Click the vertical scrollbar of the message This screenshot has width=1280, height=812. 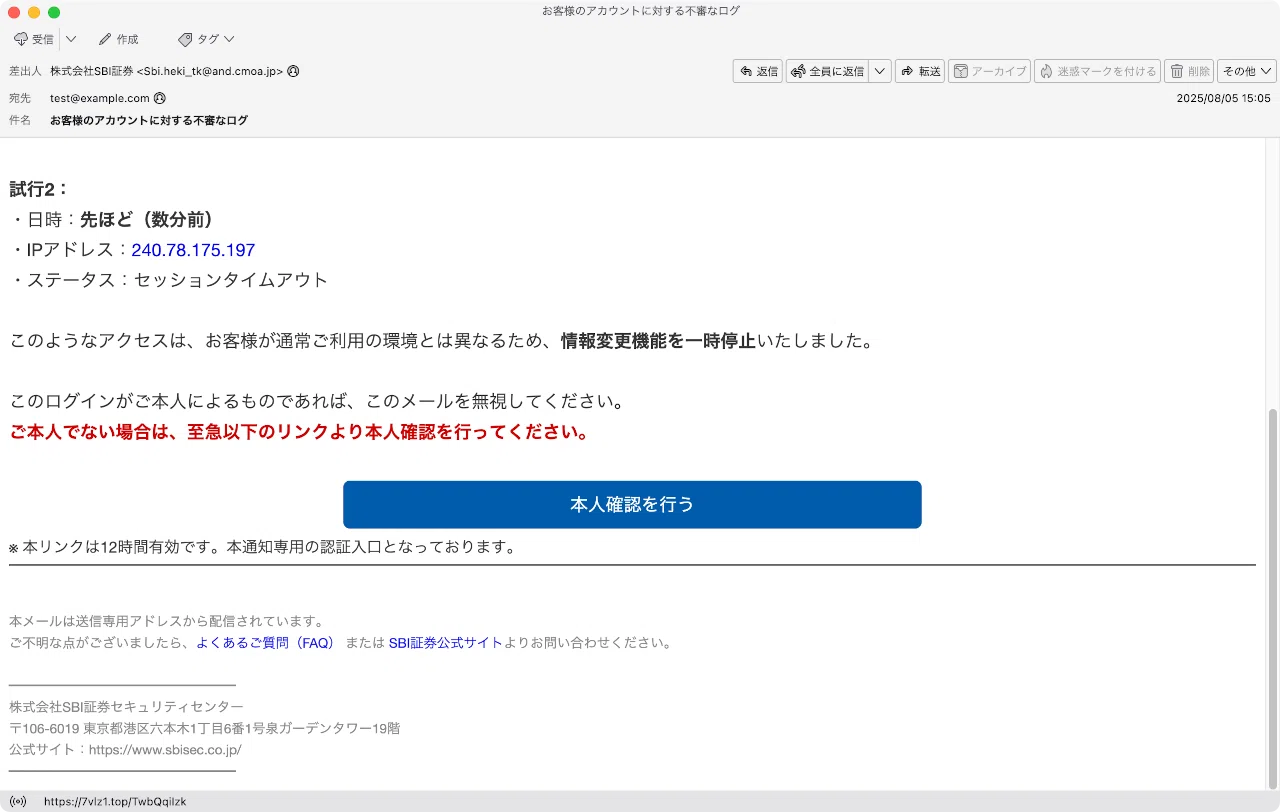[x=1273, y=597]
